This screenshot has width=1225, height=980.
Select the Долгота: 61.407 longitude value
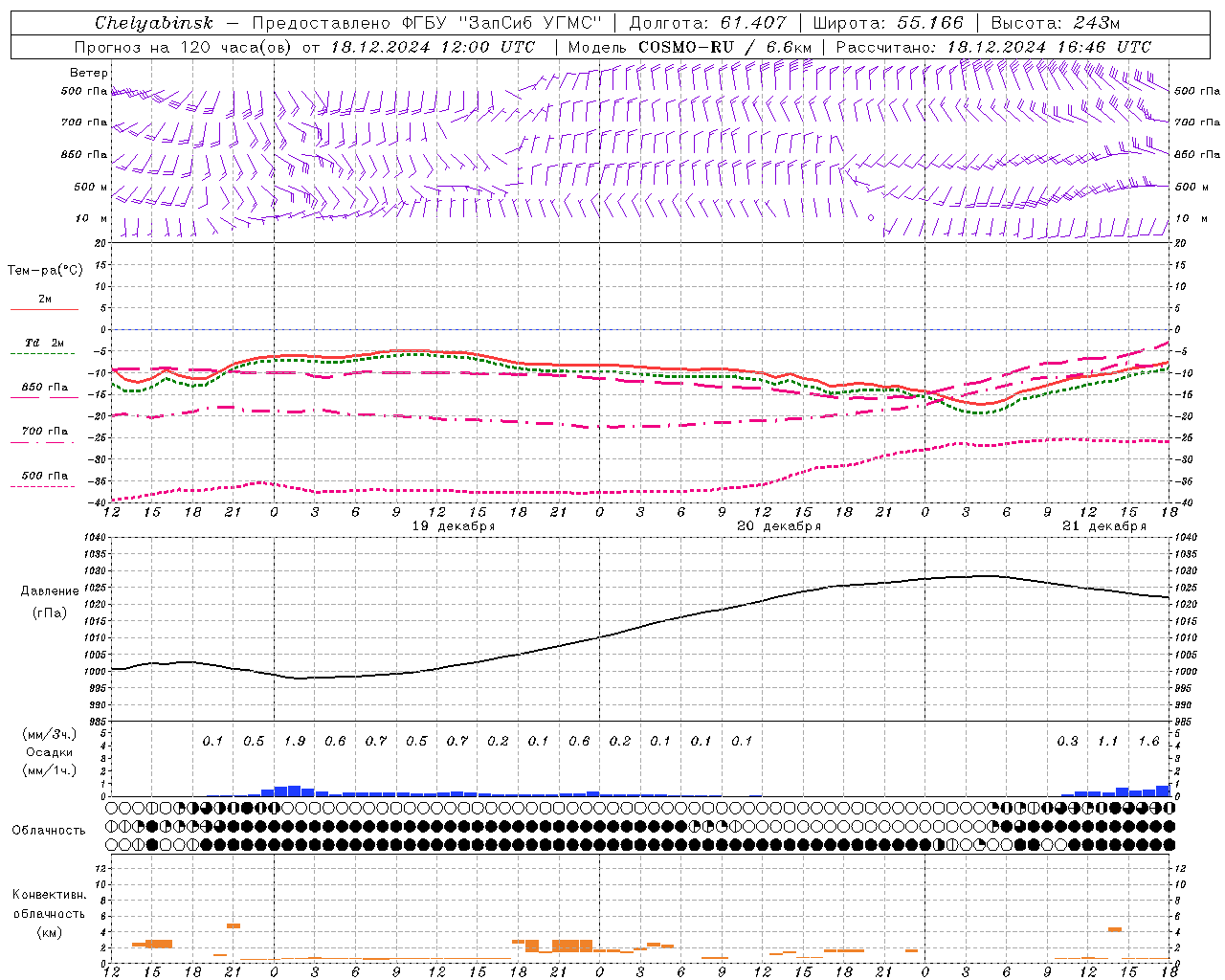pos(707,23)
